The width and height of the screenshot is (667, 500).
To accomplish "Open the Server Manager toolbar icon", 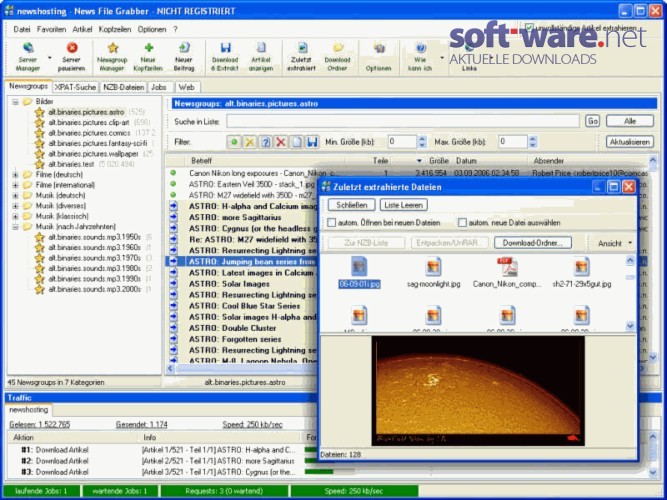I will tap(28, 48).
